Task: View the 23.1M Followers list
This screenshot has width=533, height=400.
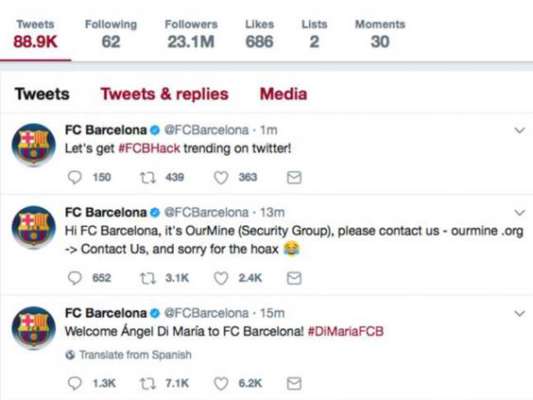Action: (x=191, y=34)
